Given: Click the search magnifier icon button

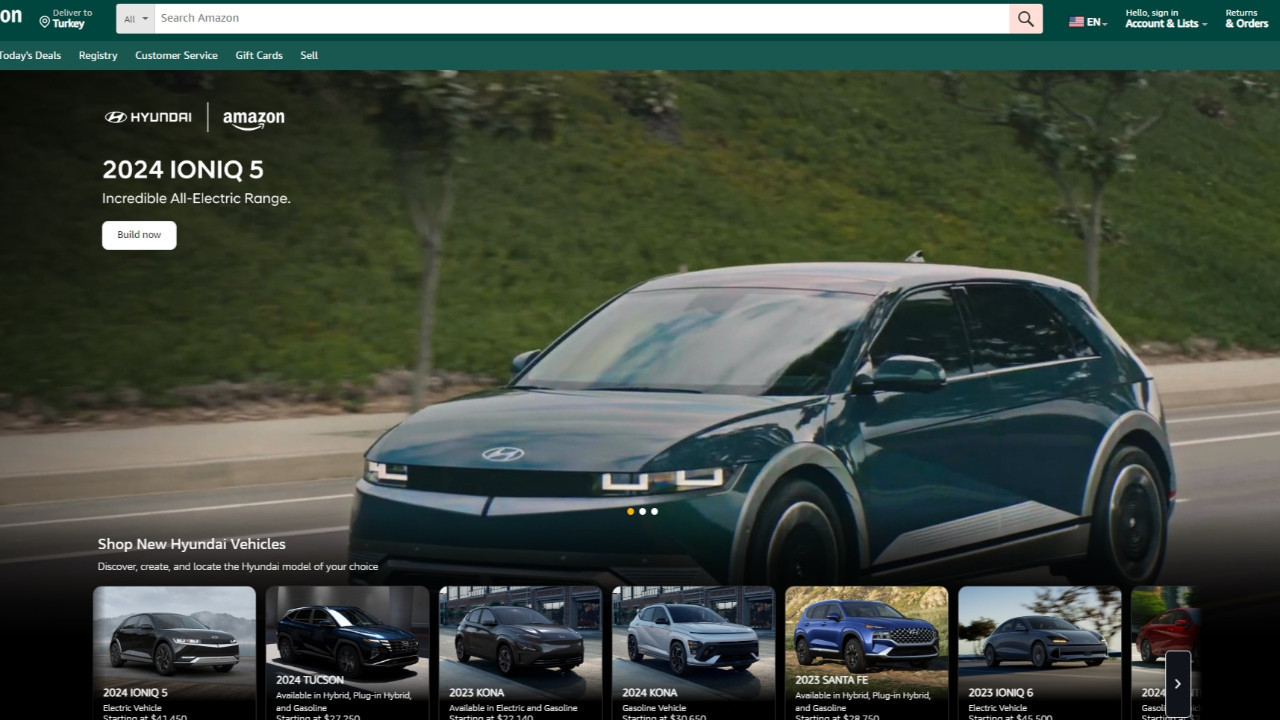Looking at the screenshot, I should [x=1025, y=19].
